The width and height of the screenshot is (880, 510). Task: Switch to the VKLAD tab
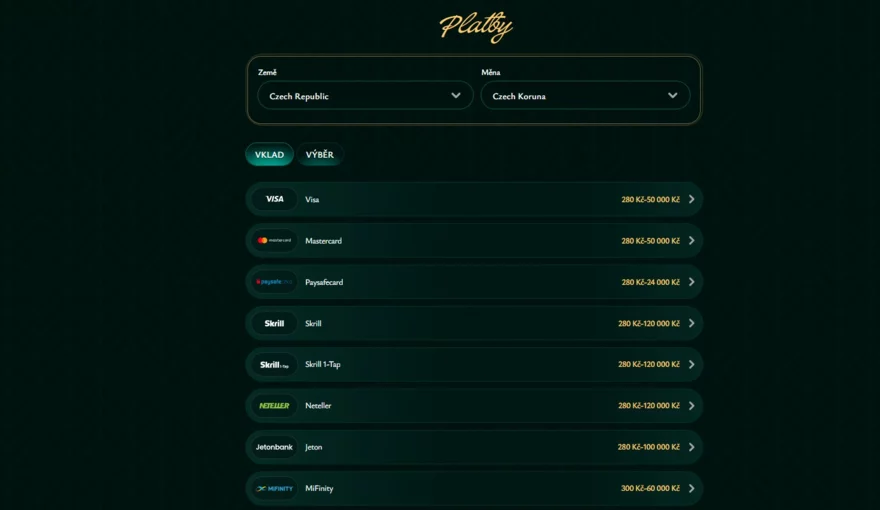coord(269,155)
